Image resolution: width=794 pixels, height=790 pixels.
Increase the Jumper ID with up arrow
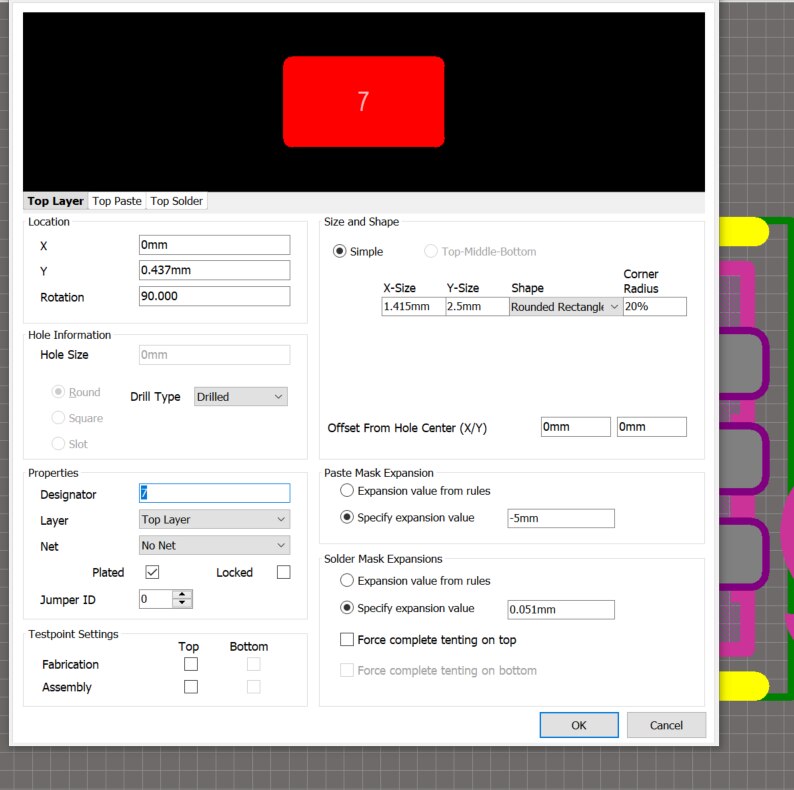(182, 595)
